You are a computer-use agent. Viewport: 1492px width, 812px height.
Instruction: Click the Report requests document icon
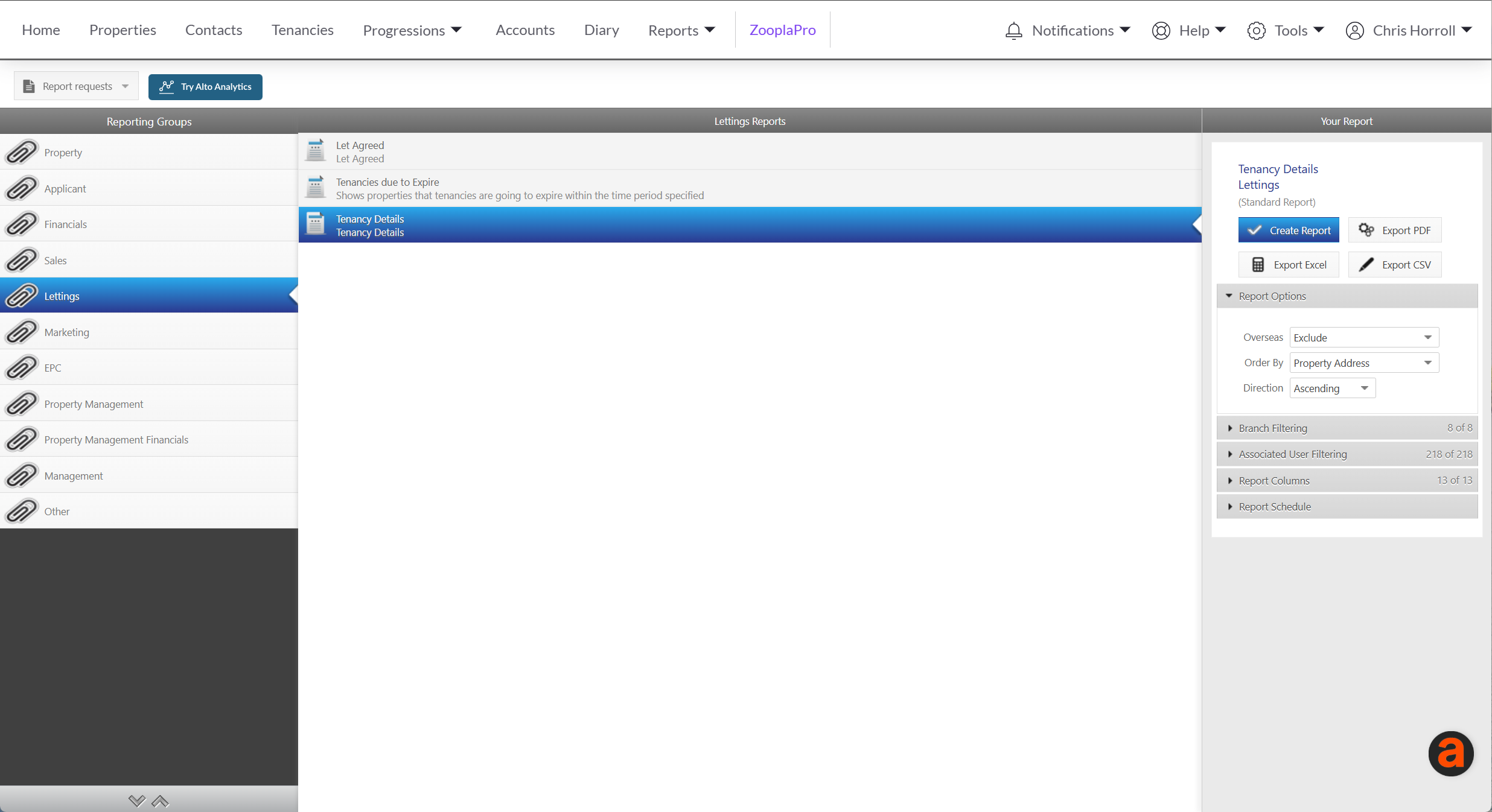click(x=29, y=86)
